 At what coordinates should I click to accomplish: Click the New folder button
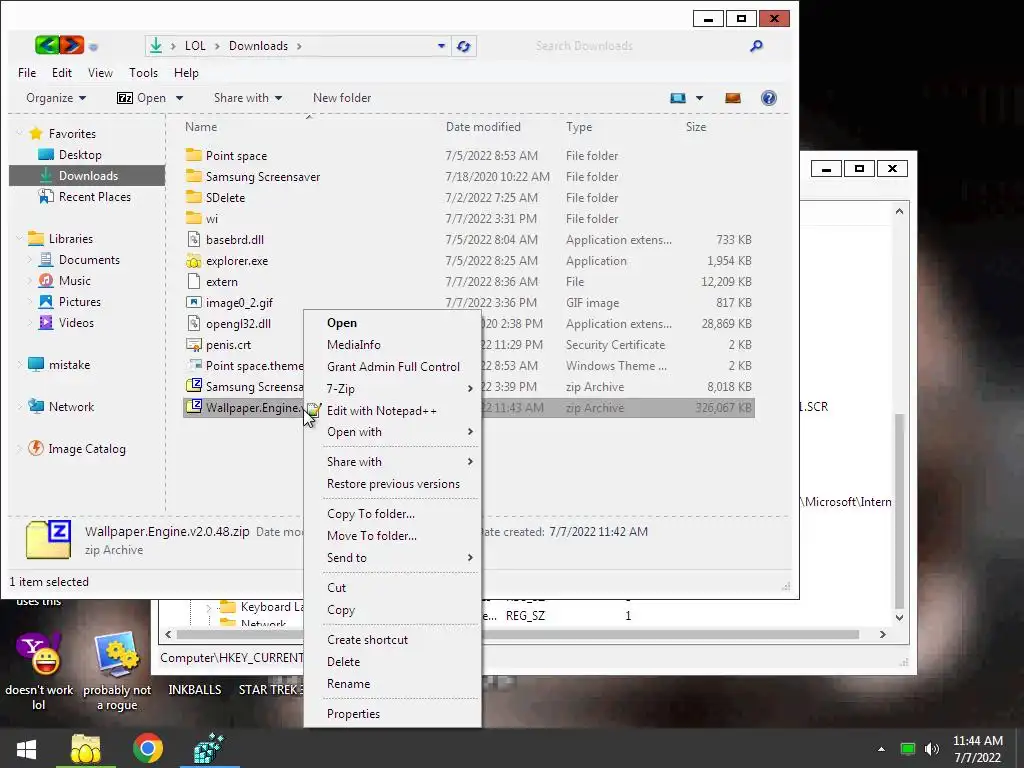[342, 98]
